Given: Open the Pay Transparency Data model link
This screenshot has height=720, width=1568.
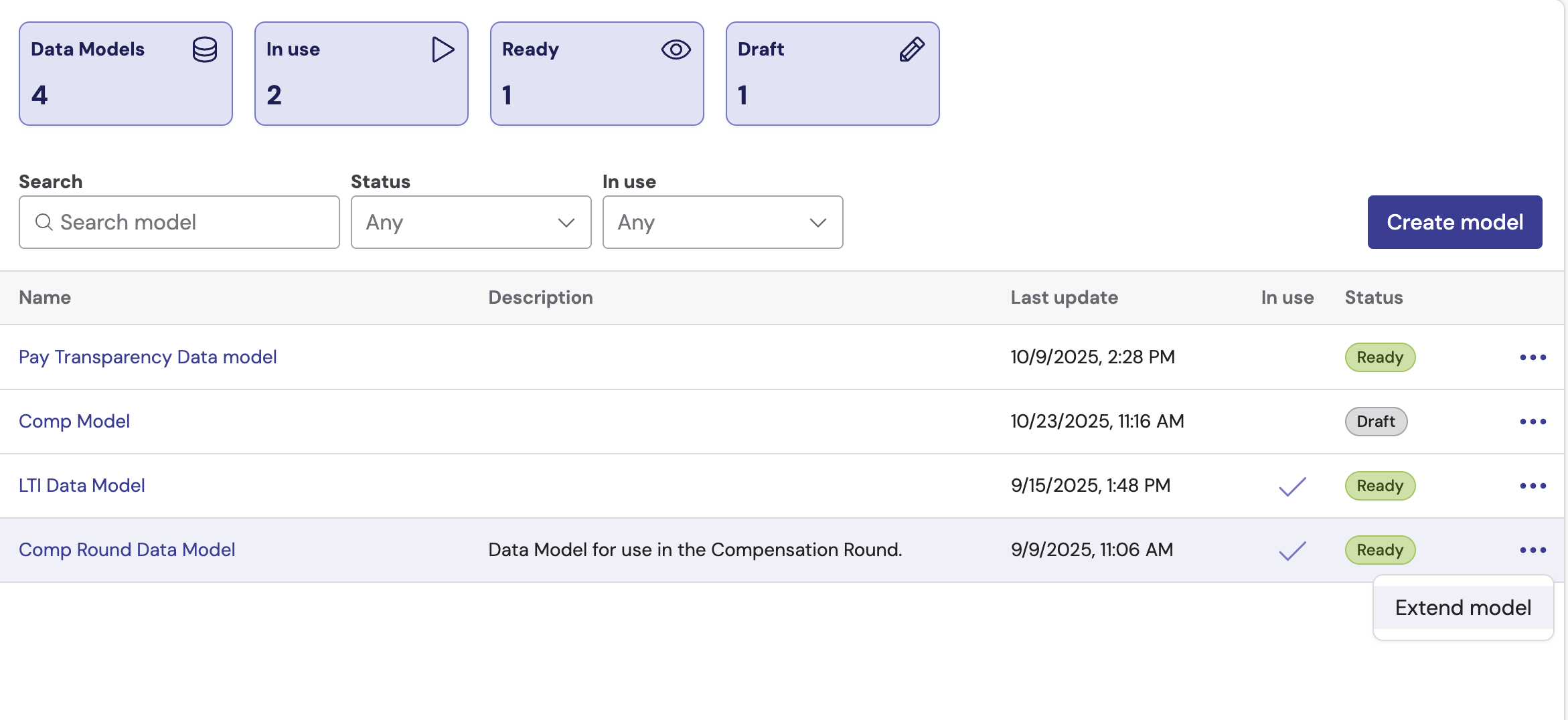Looking at the screenshot, I should click(x=148, y=357).
